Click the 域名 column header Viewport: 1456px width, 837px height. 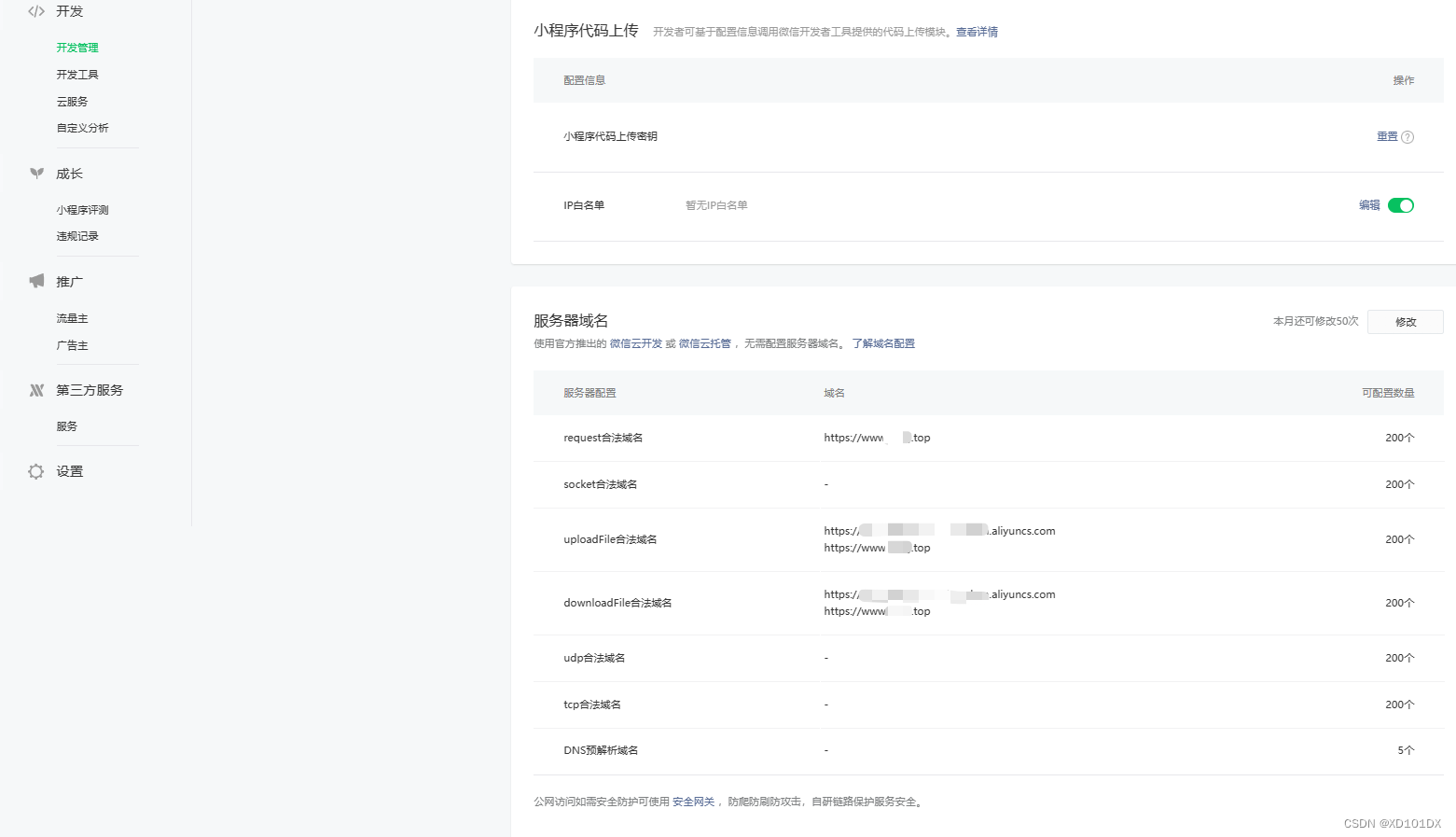834,393
